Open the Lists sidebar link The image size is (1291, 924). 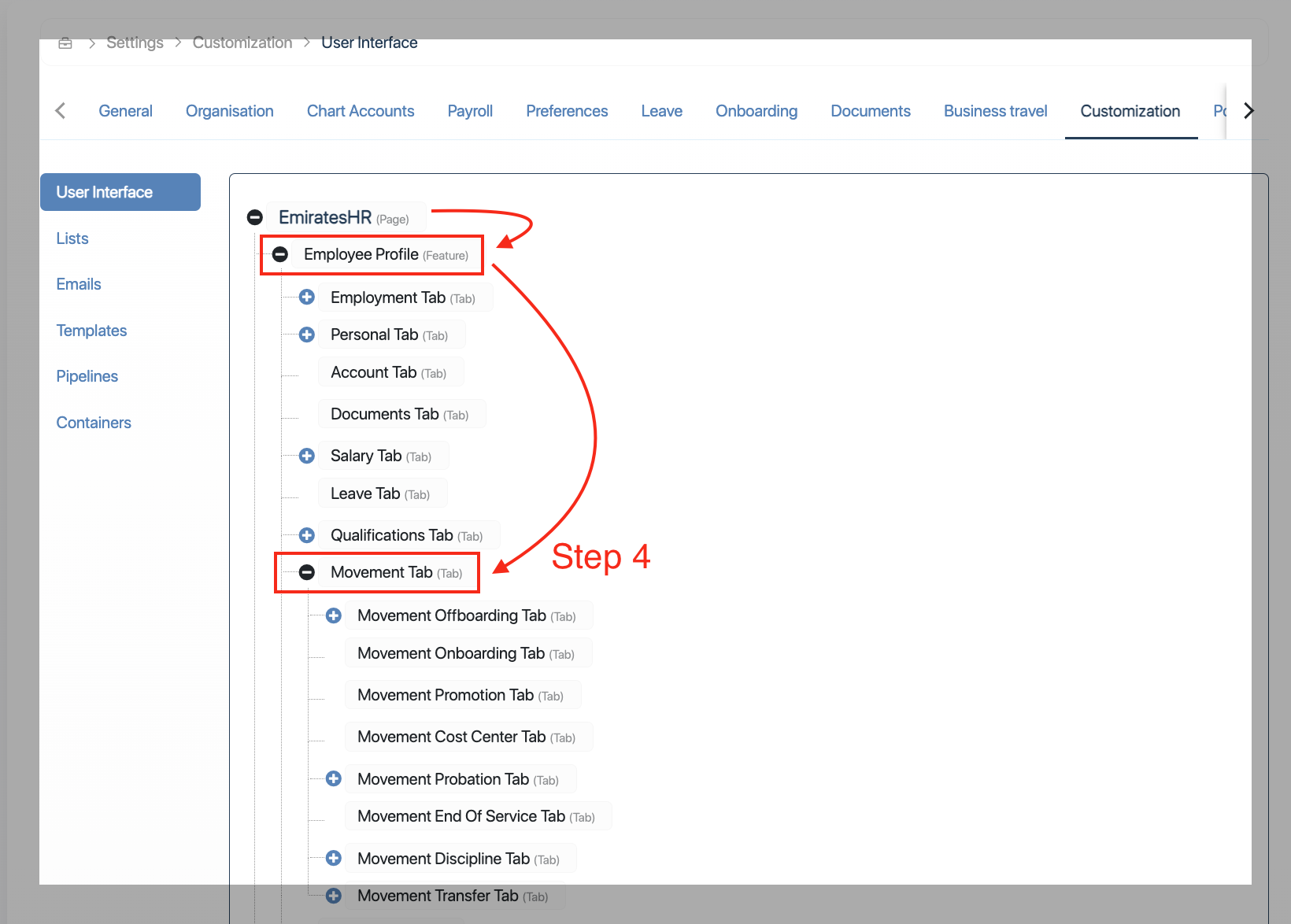[72, 238]
